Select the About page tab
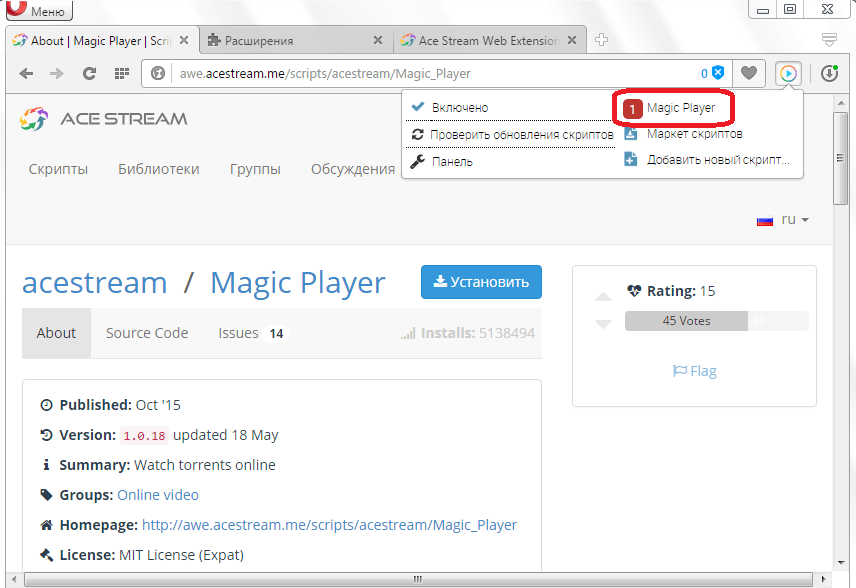Screen dimensions: 856x588 56,333
